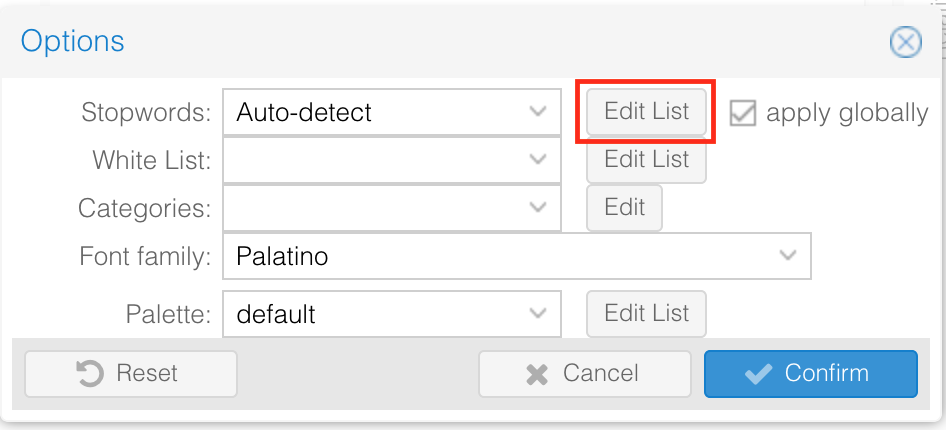
Task: Click the Edit button for Categories
Action: point(624,207)
